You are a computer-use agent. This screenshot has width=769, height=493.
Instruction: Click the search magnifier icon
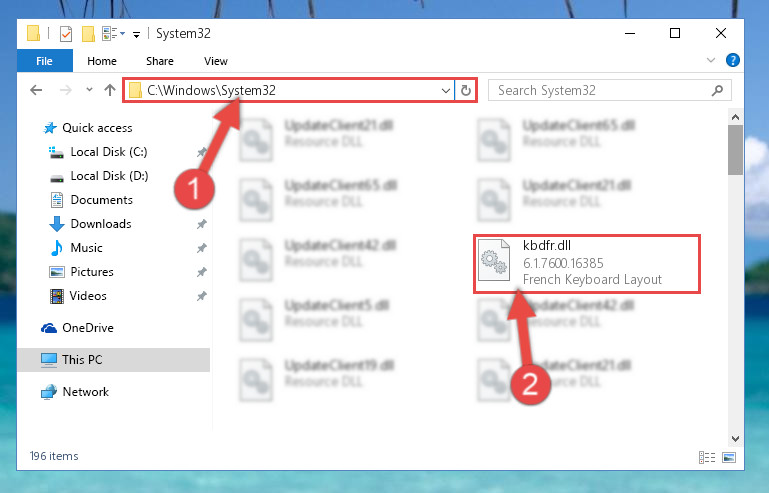tap(717, 90)
